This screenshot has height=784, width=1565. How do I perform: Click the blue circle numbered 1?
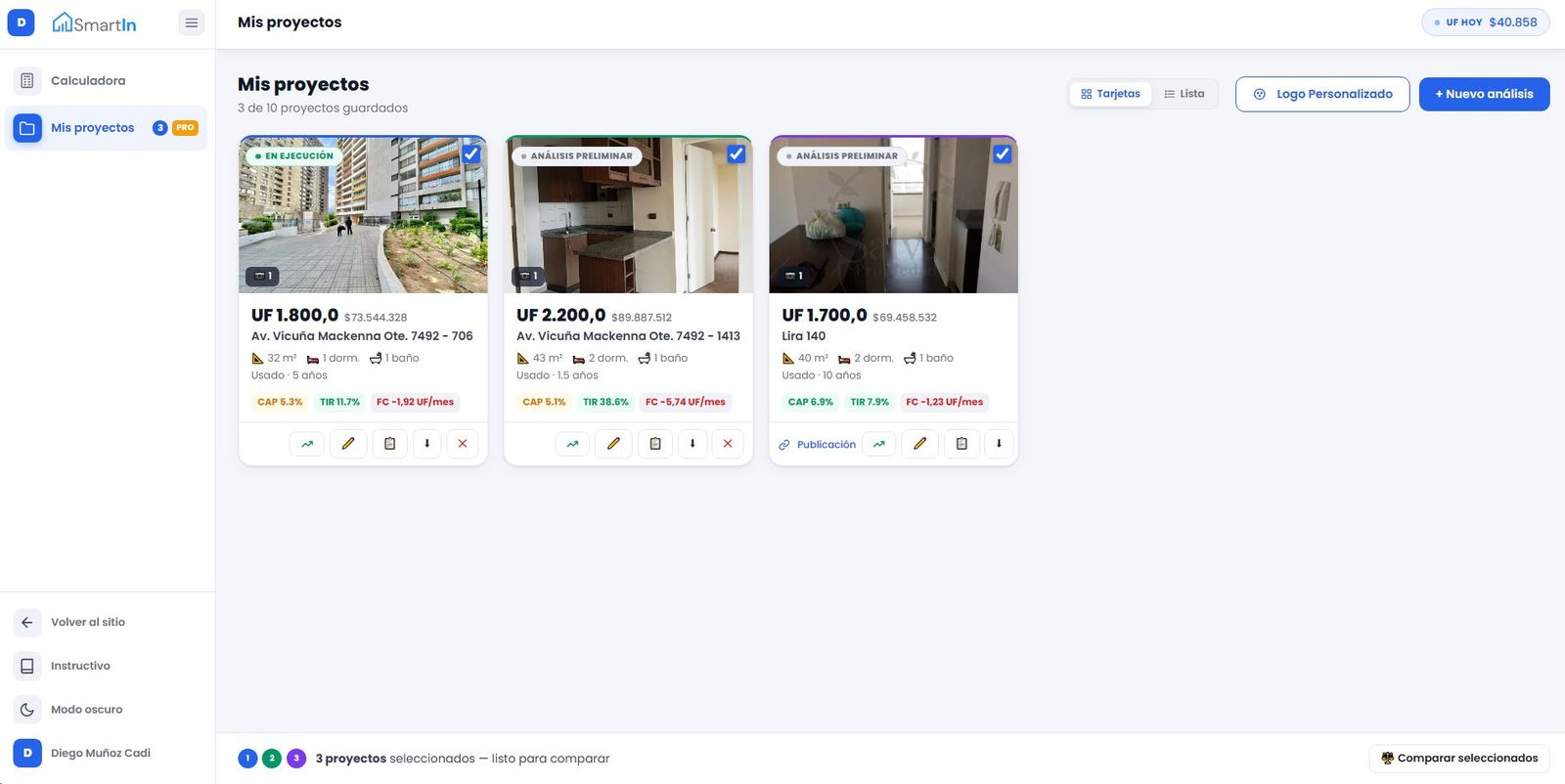[247, 759]
